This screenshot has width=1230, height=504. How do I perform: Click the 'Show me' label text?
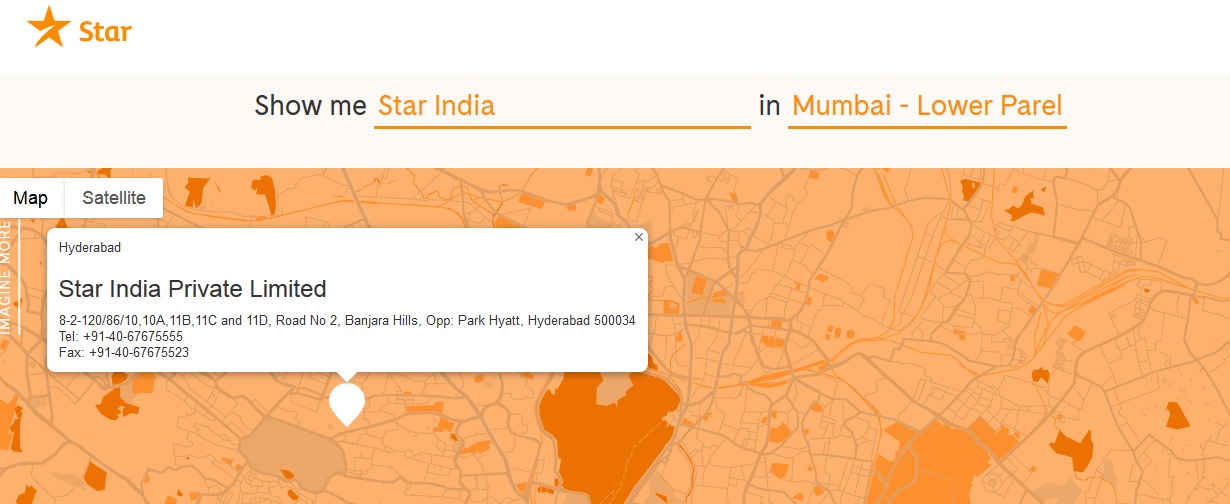(x=311, y=106)
